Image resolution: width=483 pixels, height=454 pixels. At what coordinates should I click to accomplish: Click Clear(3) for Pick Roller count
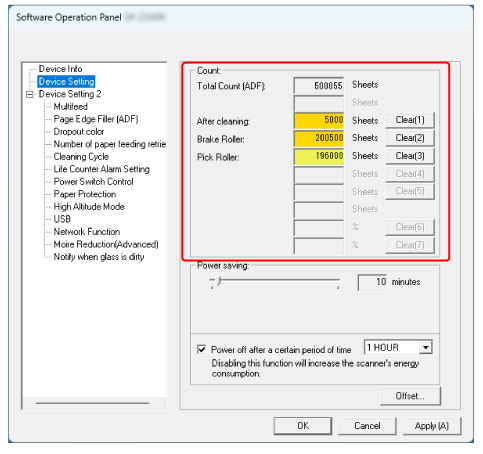pyautogui.click(x=410, y=156)
